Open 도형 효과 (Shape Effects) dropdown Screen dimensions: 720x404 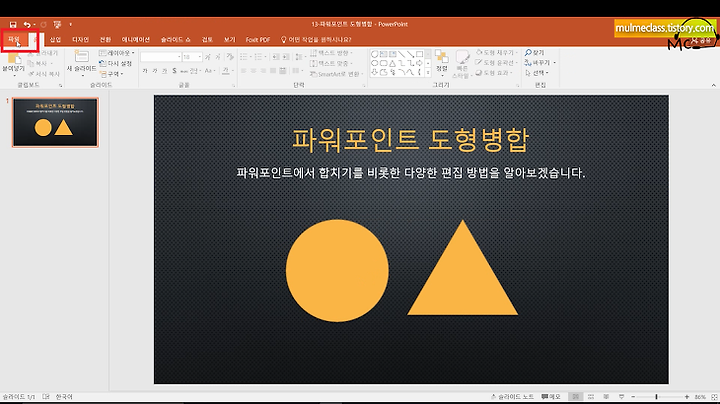tap(493, 73)
